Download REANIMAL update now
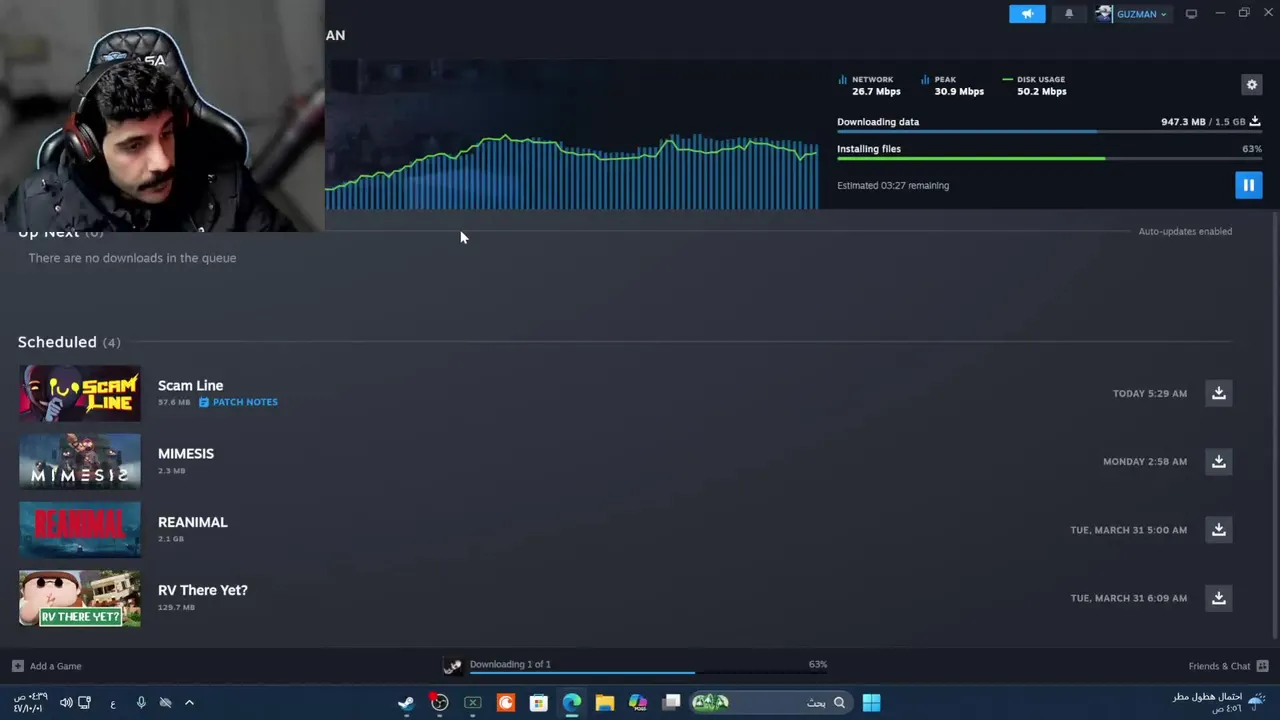This screenshot has height=720, width=1280. click(1218, 530)
